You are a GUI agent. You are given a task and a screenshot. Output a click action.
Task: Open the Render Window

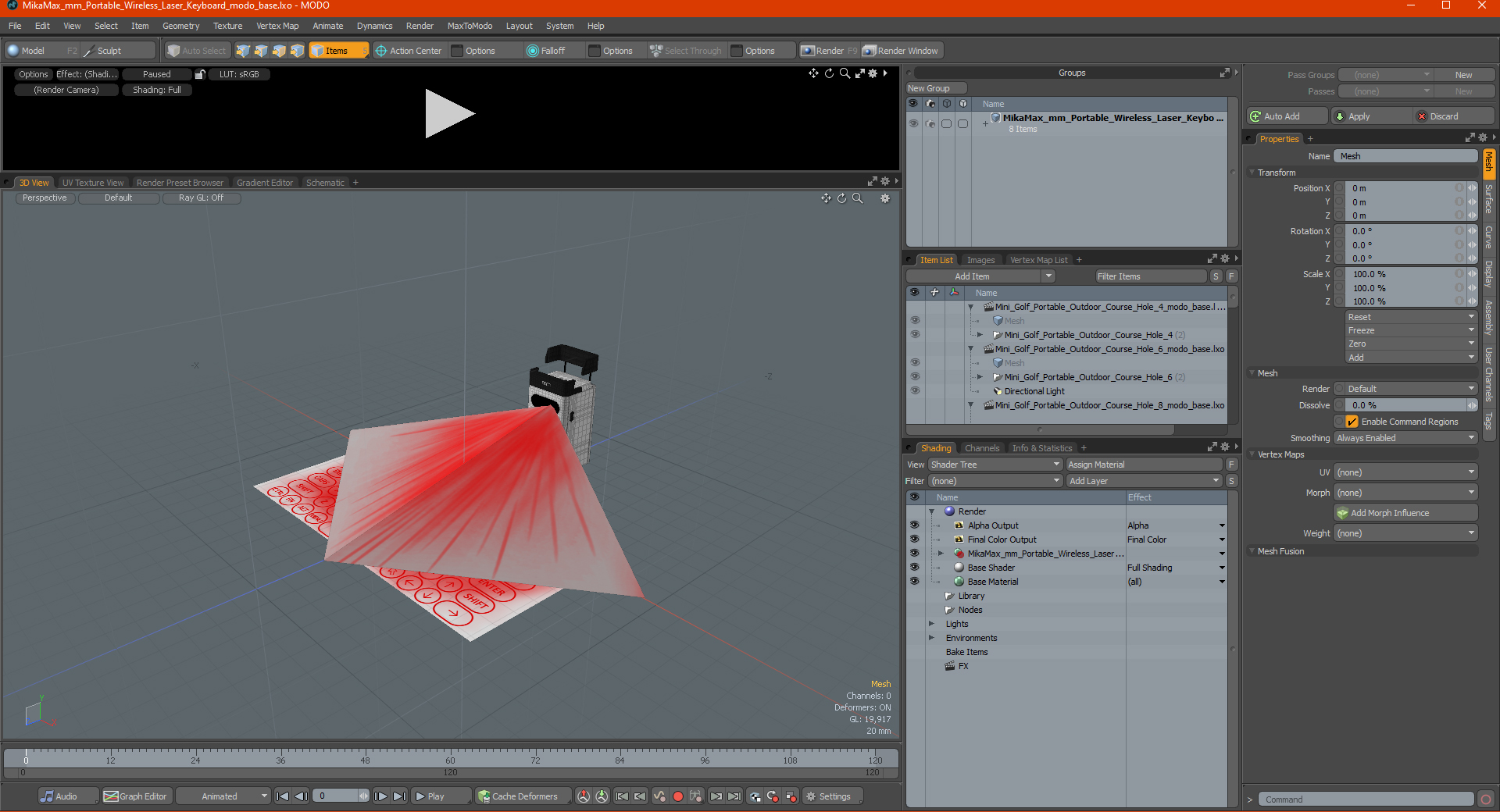(902, 51)
